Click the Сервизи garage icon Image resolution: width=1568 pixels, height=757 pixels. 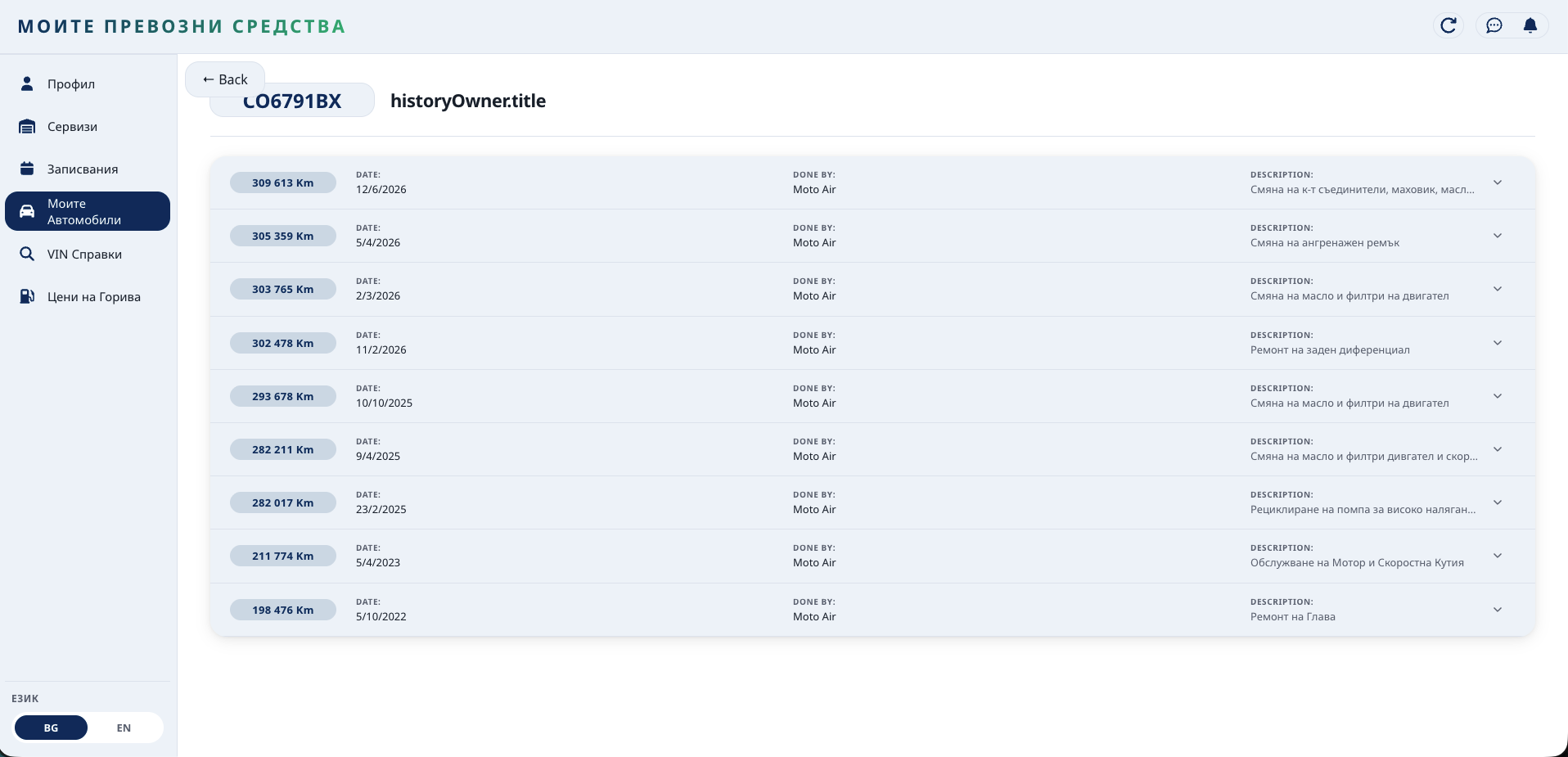coord(27,126)
